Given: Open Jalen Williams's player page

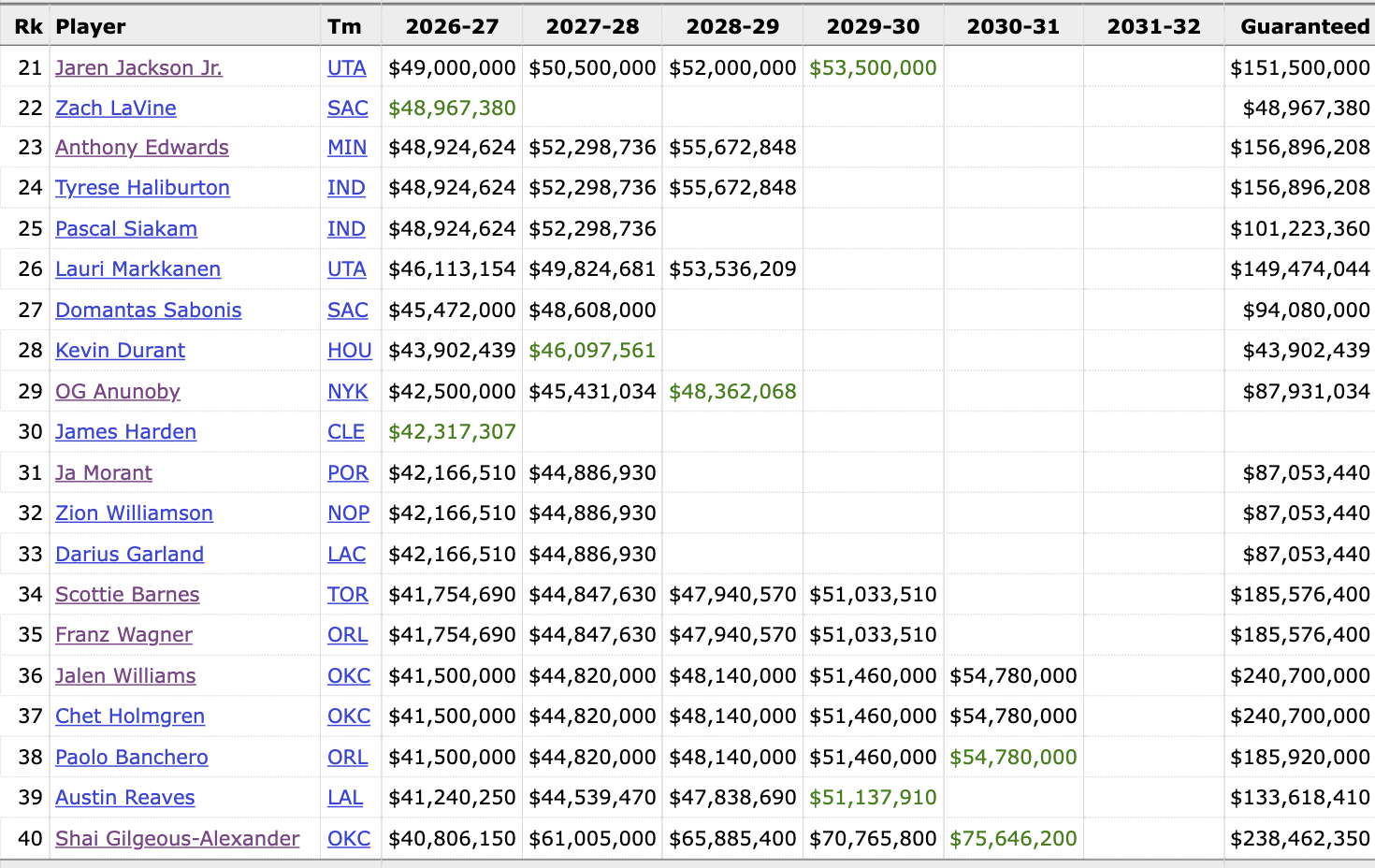Looking at the screenshot, I should (125, 675).
